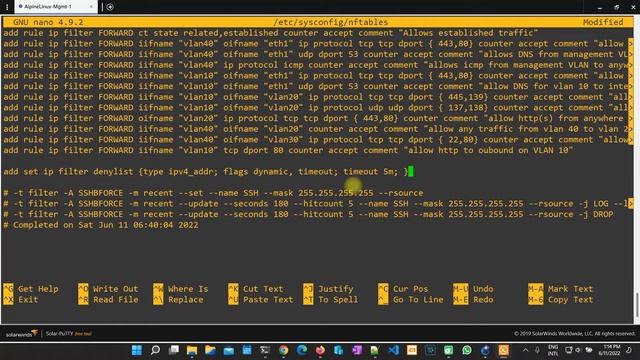
Task: Click the ^W Where Is shortcut
Action: [x=181, y=289]
